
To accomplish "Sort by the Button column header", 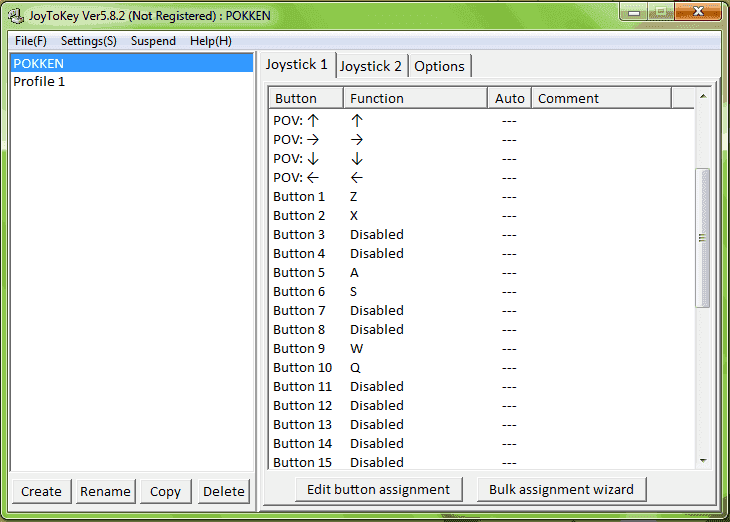I will coord(306,98).
